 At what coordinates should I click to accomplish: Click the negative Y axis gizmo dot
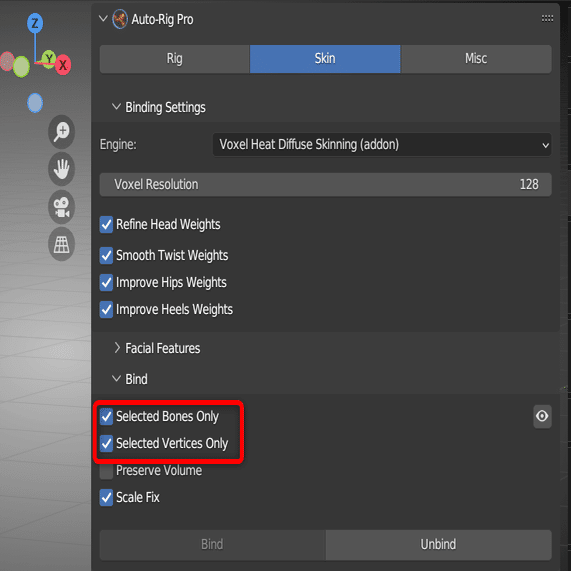pos(21,67)
